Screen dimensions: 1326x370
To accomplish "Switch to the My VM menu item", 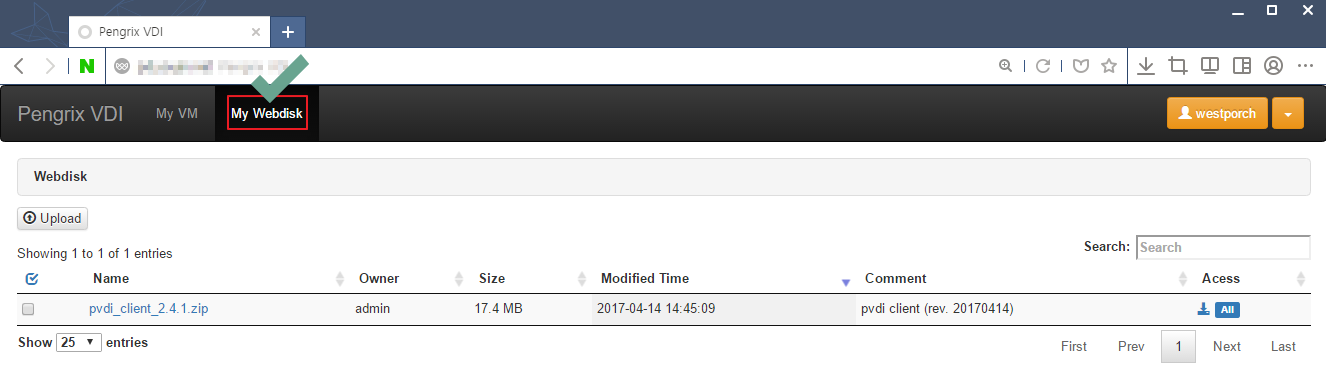I will 177,114.
